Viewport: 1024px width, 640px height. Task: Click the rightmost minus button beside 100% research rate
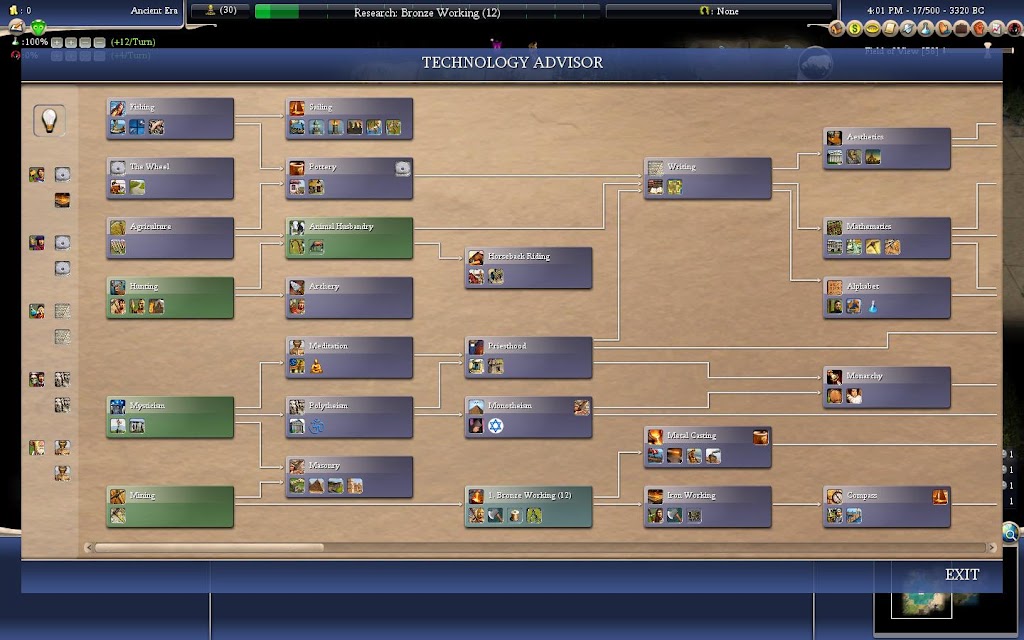click(99, 42)
